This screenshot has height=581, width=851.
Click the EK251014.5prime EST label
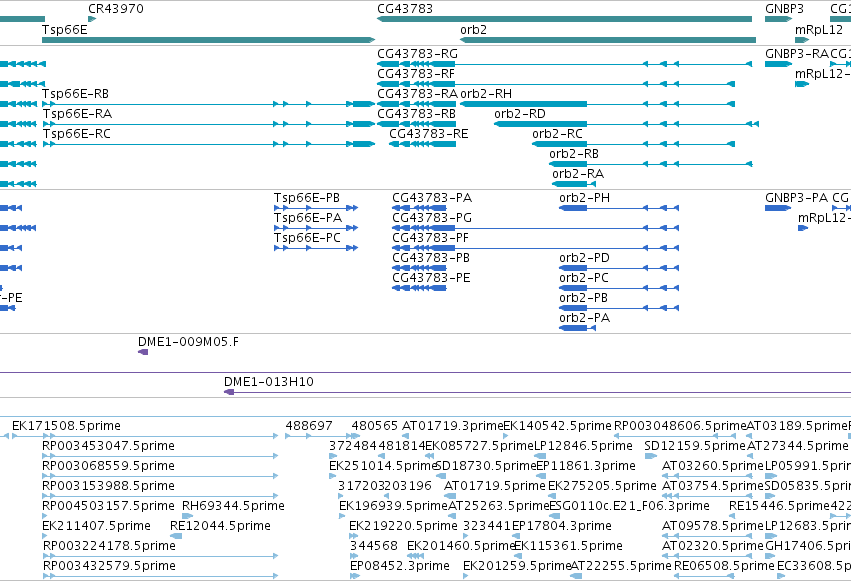click(x=383, y=466)
